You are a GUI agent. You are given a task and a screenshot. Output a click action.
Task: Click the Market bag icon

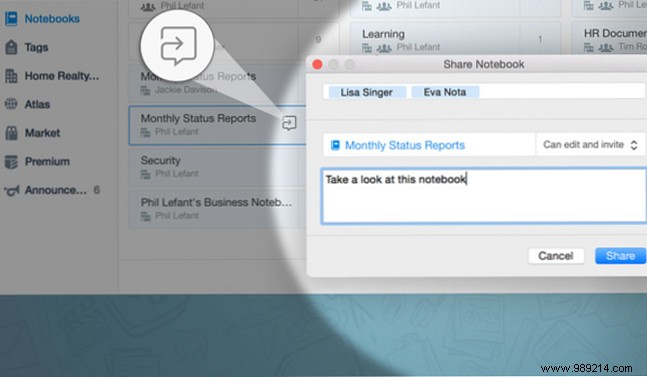point(11,133)
